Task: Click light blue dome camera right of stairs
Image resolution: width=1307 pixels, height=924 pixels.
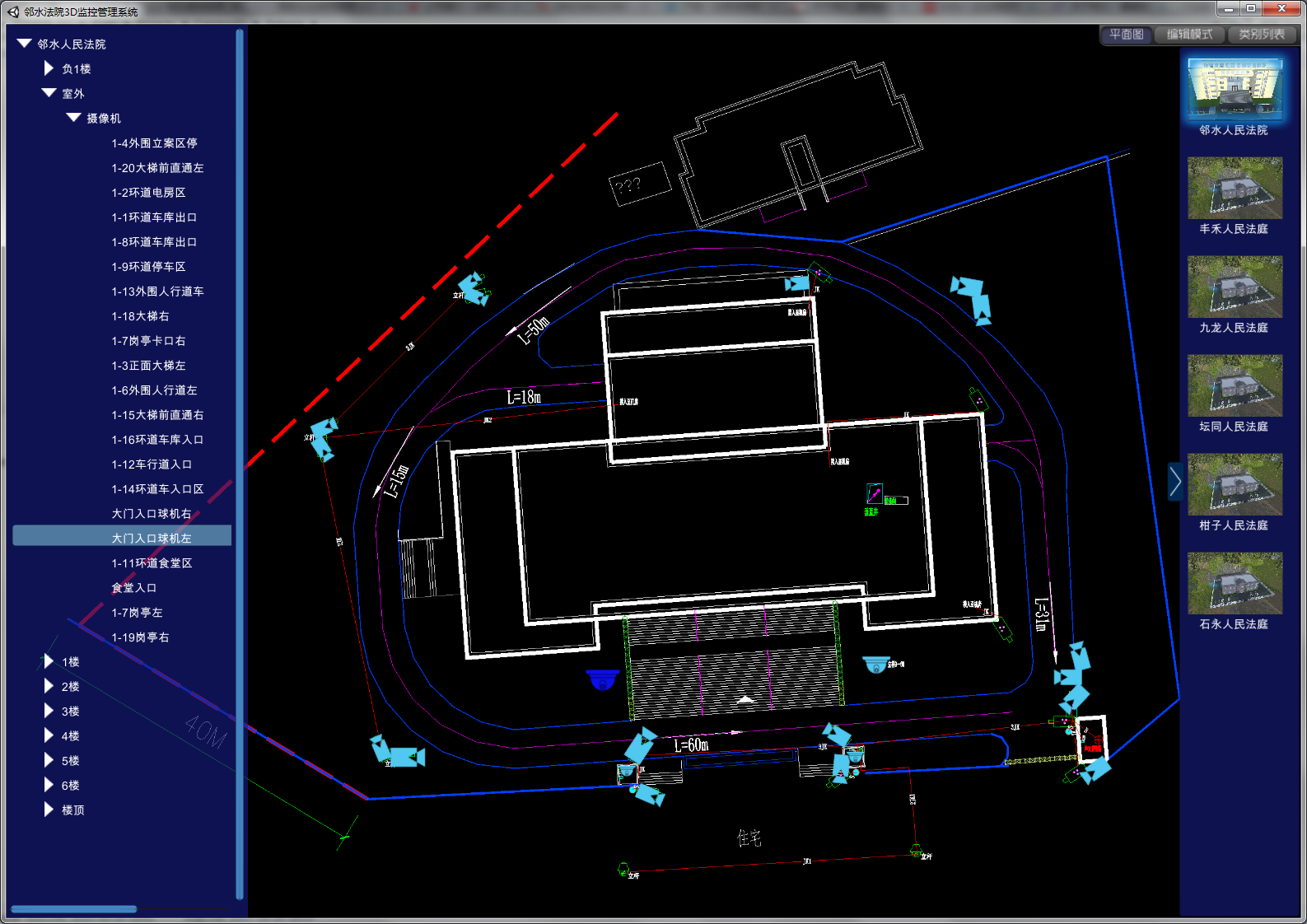Action: click(x=875, y=665)
